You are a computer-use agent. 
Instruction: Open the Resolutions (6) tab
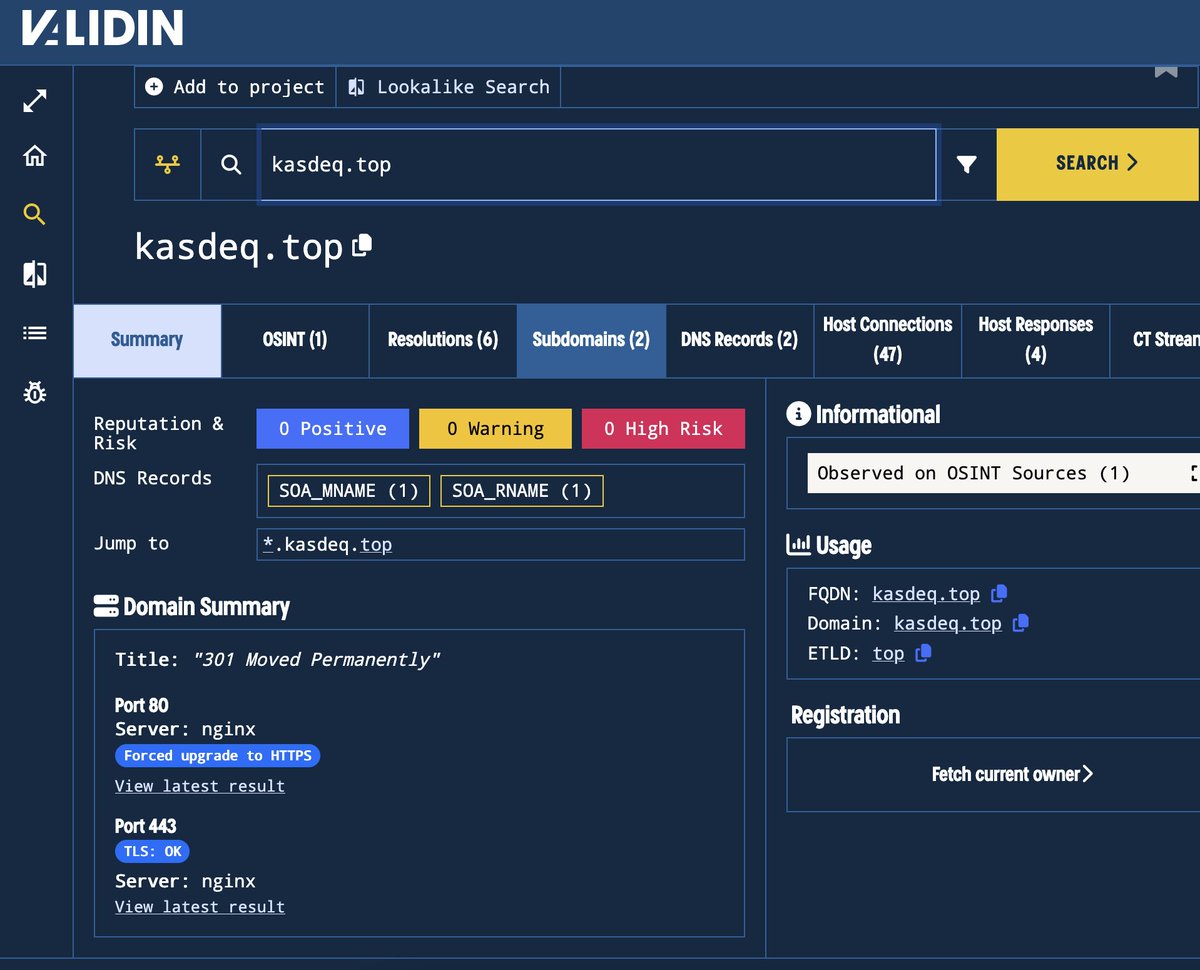[x=443, y=340]
